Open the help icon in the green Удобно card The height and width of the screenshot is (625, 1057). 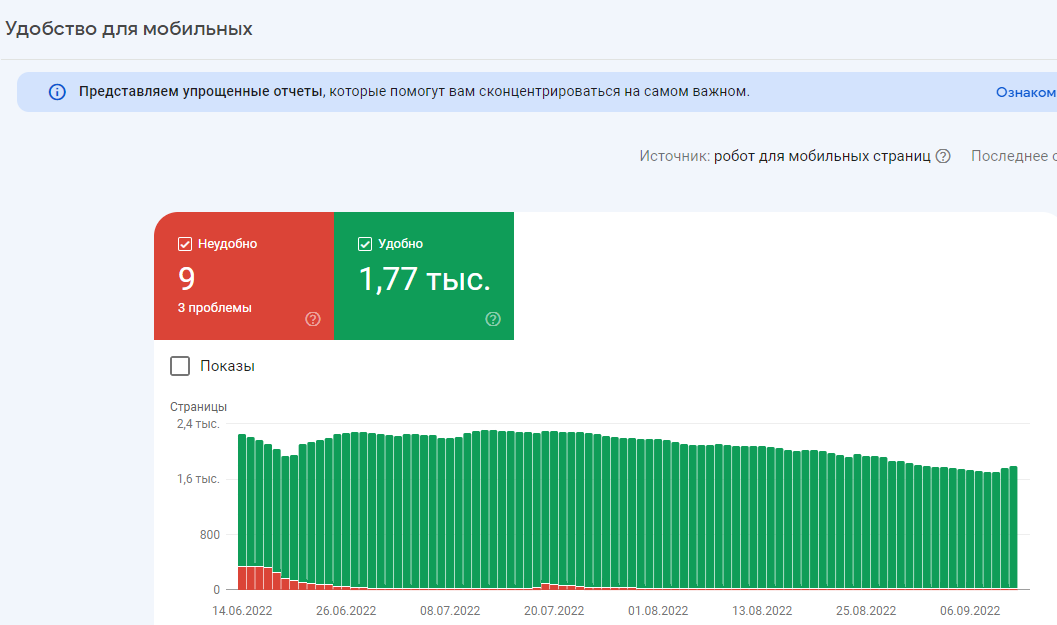pyautogui.click(x=493, y=319)
